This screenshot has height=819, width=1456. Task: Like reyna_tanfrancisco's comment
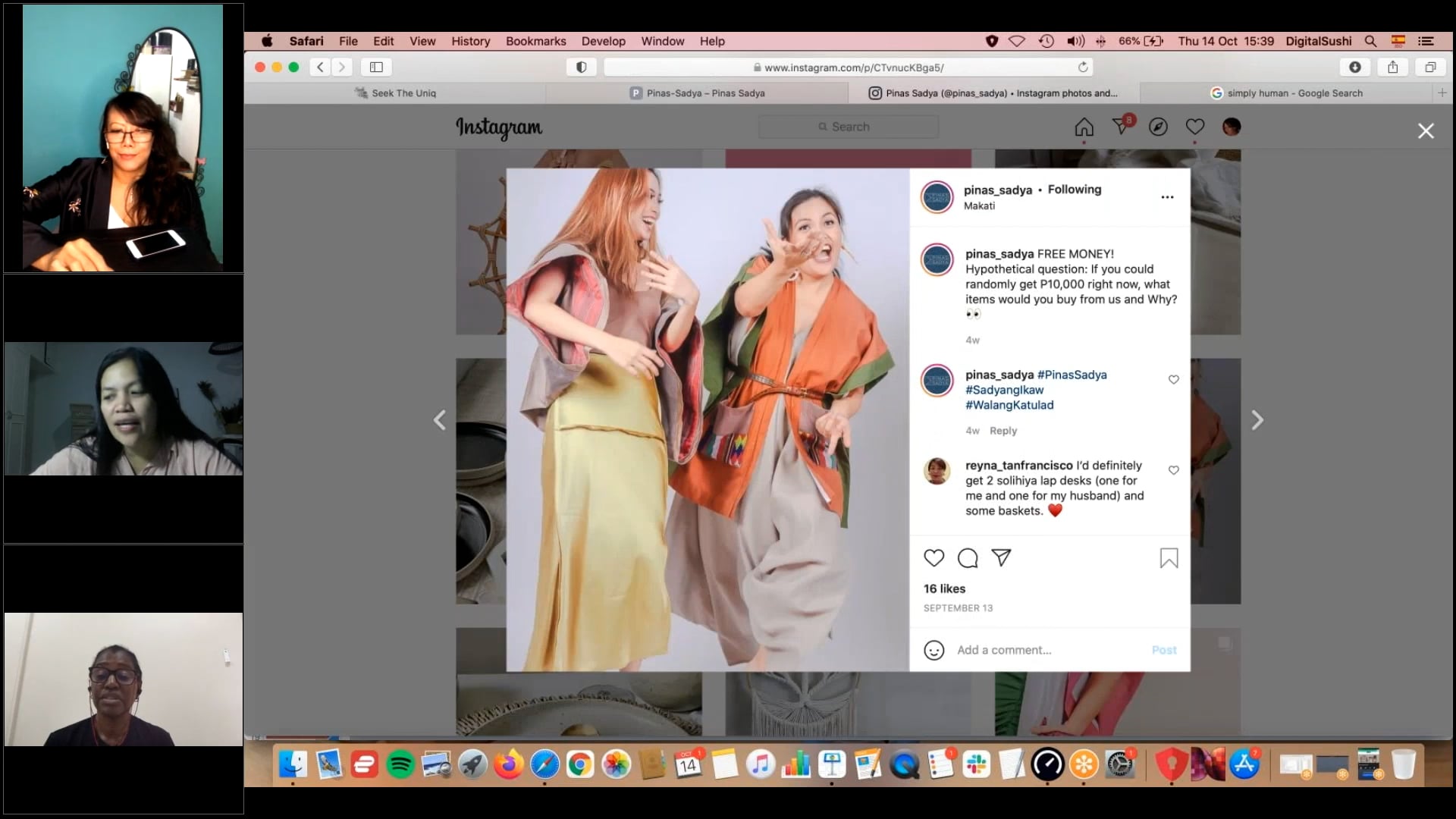(1173, 470)
